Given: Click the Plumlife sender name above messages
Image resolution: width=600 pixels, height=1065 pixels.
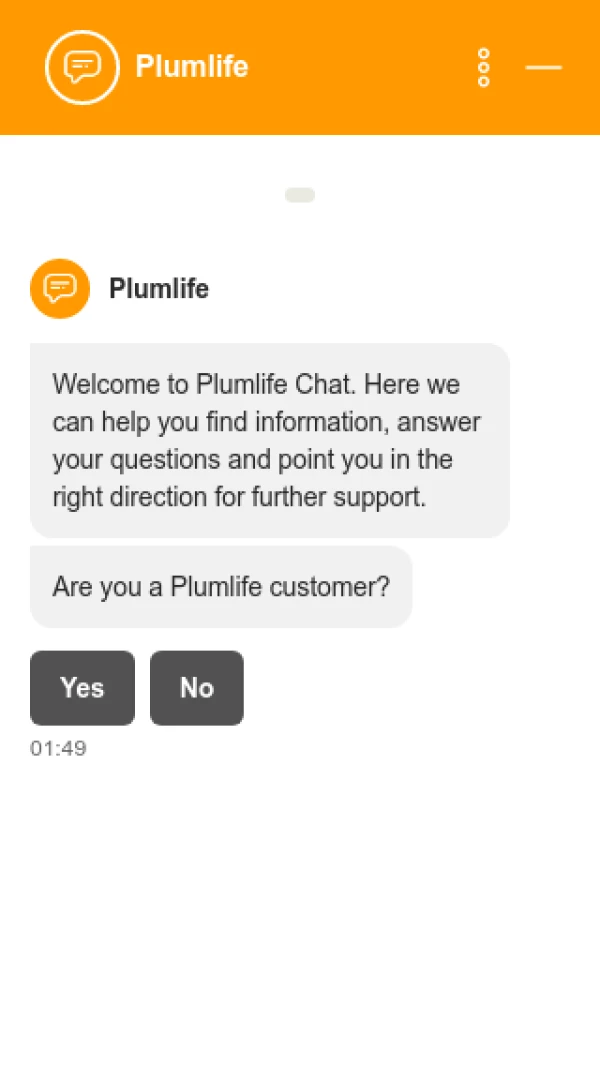Looking at the screenshot, I should pos(159,289).
